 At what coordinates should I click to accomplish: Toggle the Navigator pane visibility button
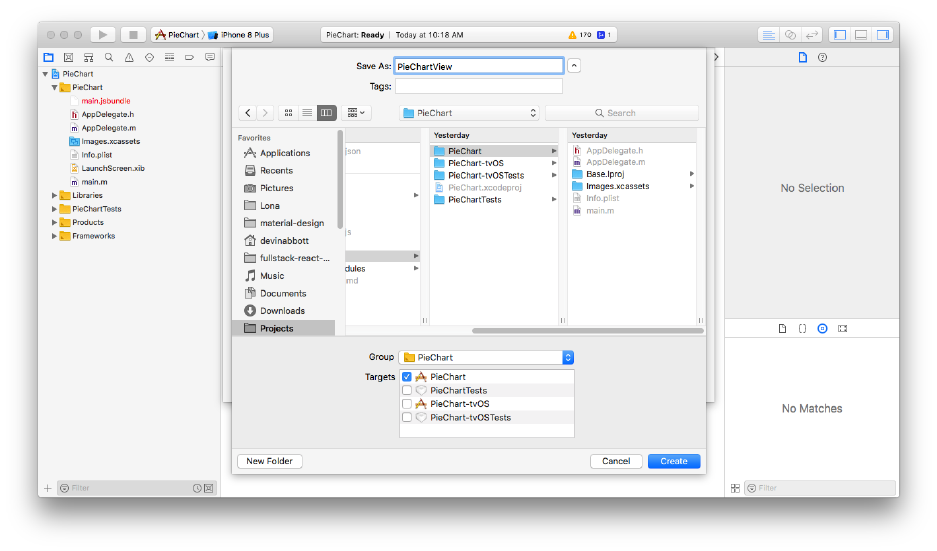(840, 35)
